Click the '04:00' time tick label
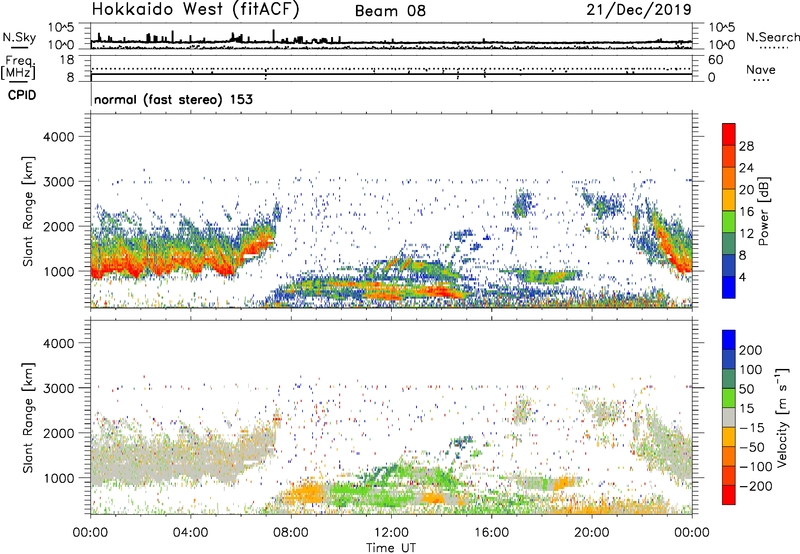Screen dimensions: 800x554 click(x=190, y=533)
